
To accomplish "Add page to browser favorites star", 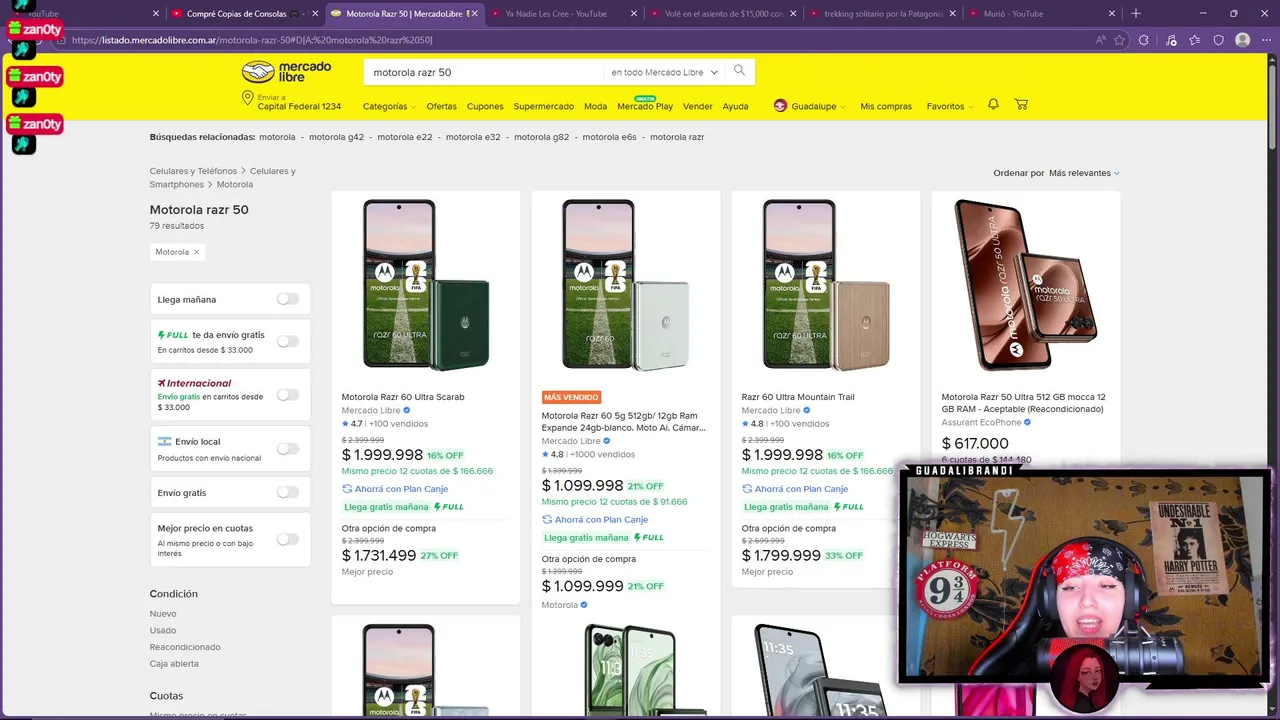I will pyautogui.click(x=1119, y=40).
